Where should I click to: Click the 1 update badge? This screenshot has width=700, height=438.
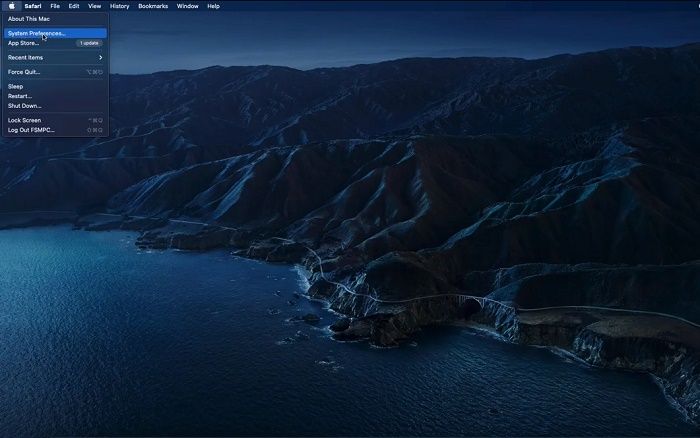pos(89,43)
